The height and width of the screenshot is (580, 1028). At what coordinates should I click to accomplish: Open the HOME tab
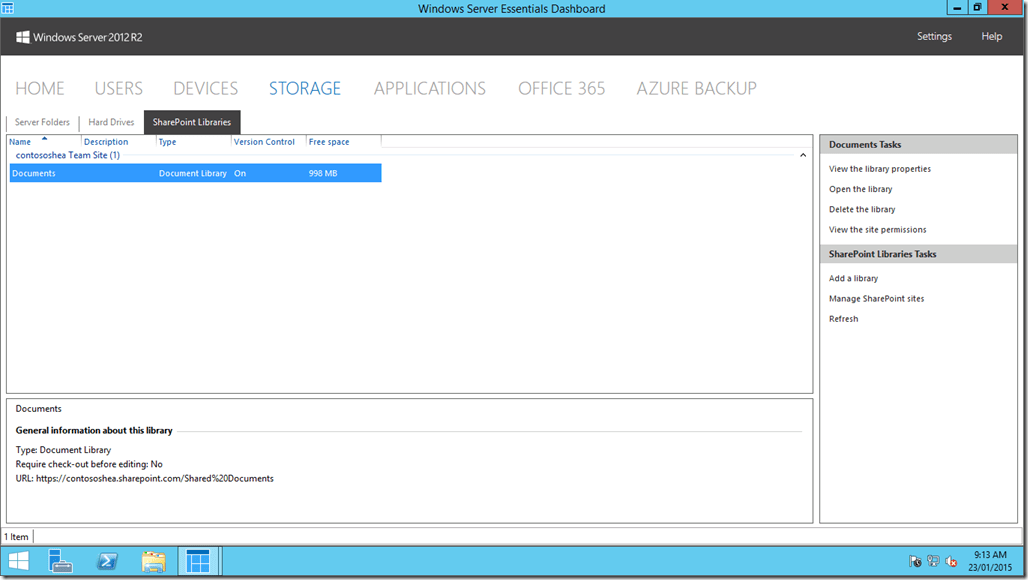[x=39, y=88]
